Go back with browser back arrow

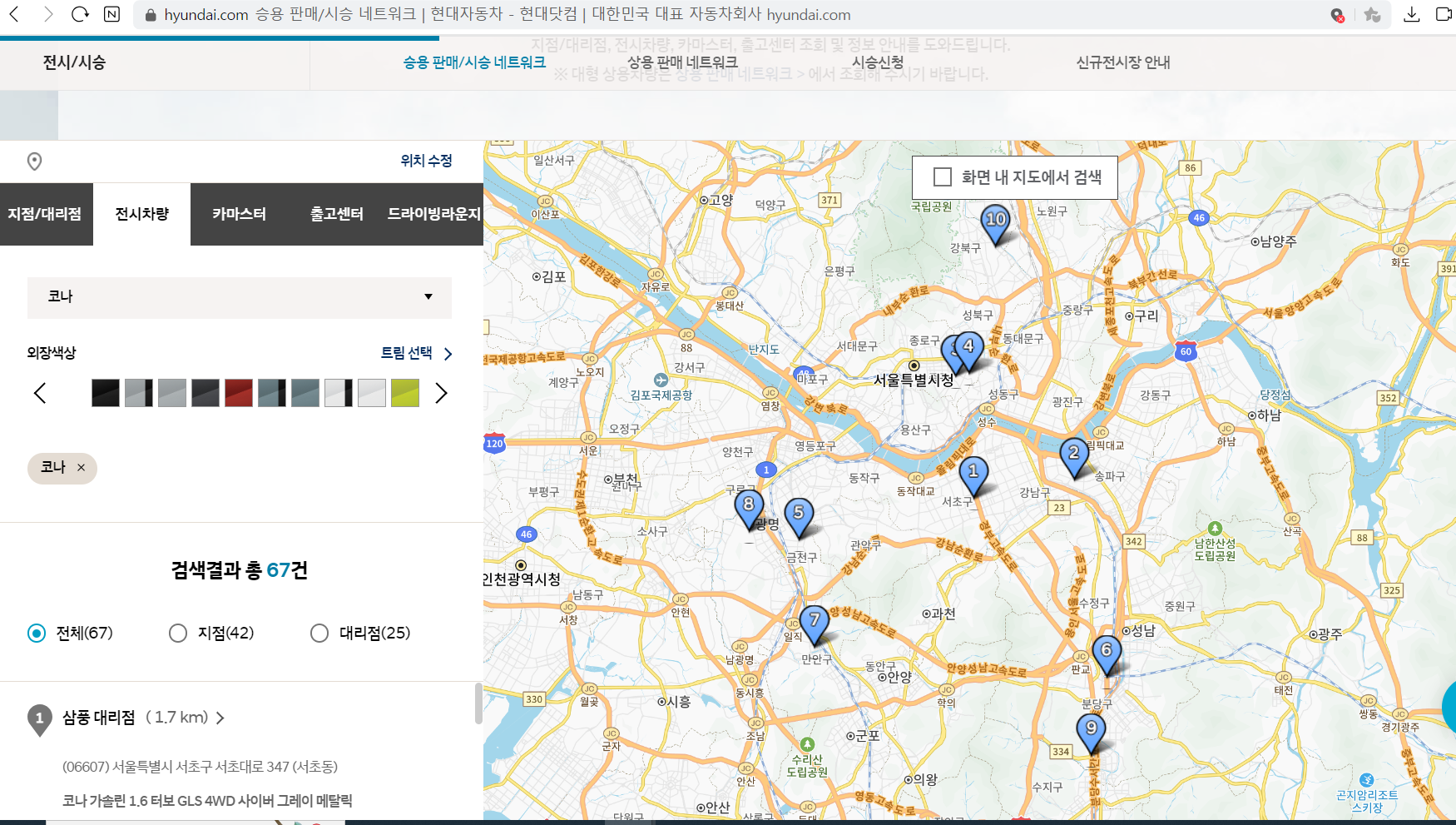[x=14, y=14]
